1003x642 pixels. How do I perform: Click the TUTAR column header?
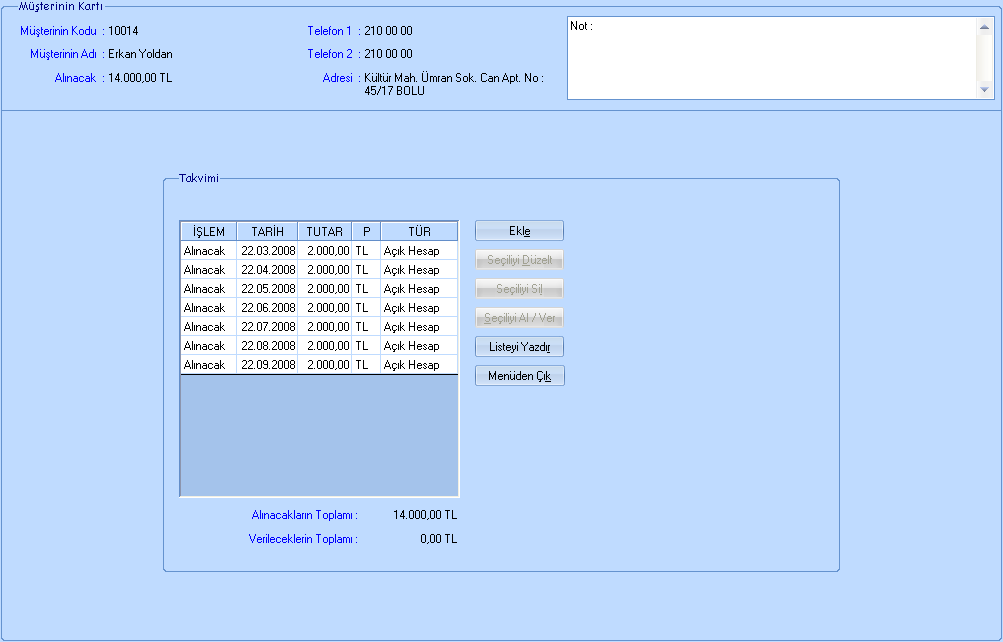(324, 231)
